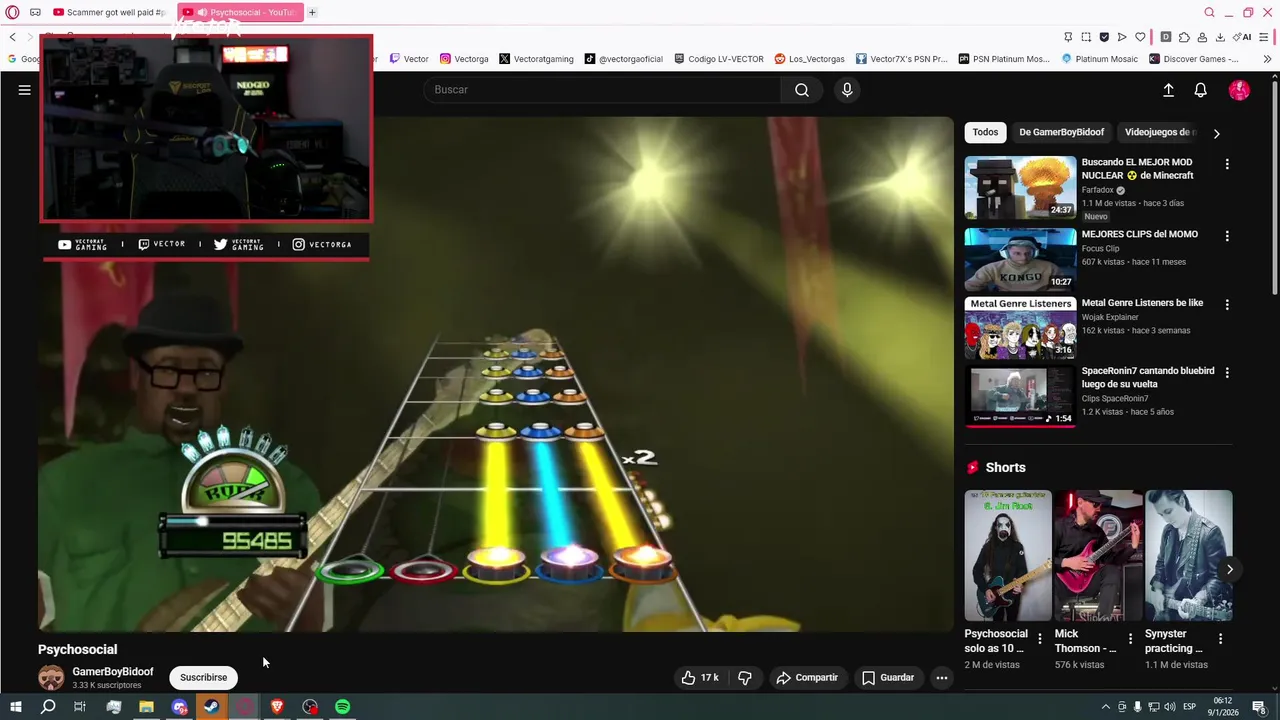The height and width of the screenshot is (720, 1280).
Task: Open the Mick Thomson short thumbnail
Action: point(1098,555)
